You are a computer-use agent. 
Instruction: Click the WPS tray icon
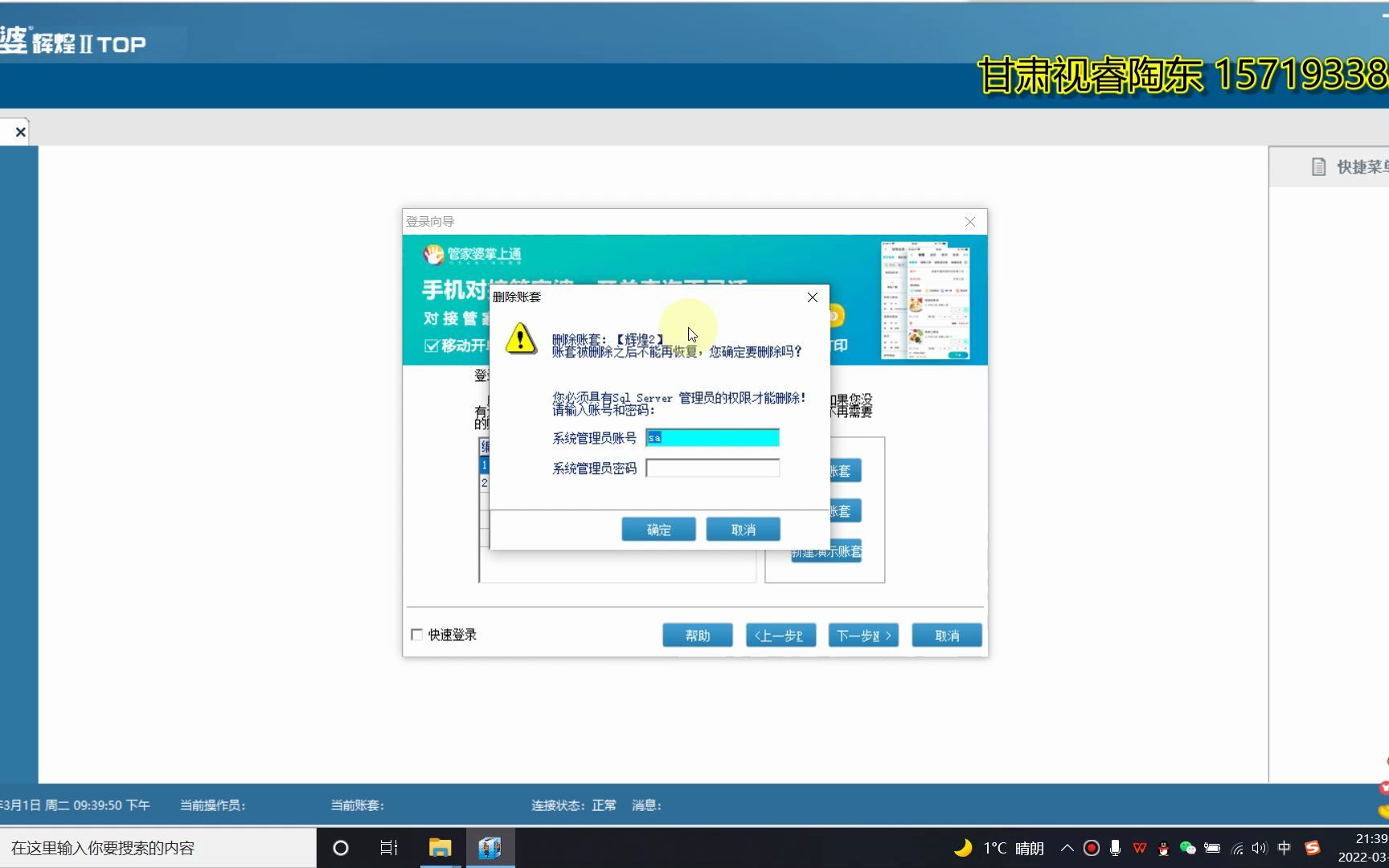1140,848
